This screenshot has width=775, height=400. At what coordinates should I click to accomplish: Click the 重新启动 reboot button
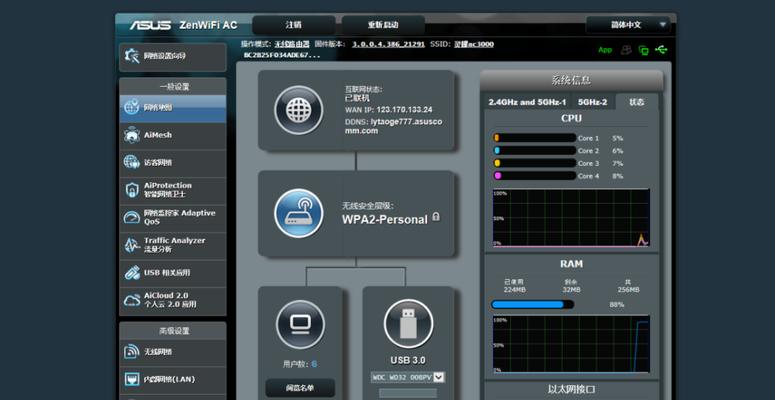point(383,25)
